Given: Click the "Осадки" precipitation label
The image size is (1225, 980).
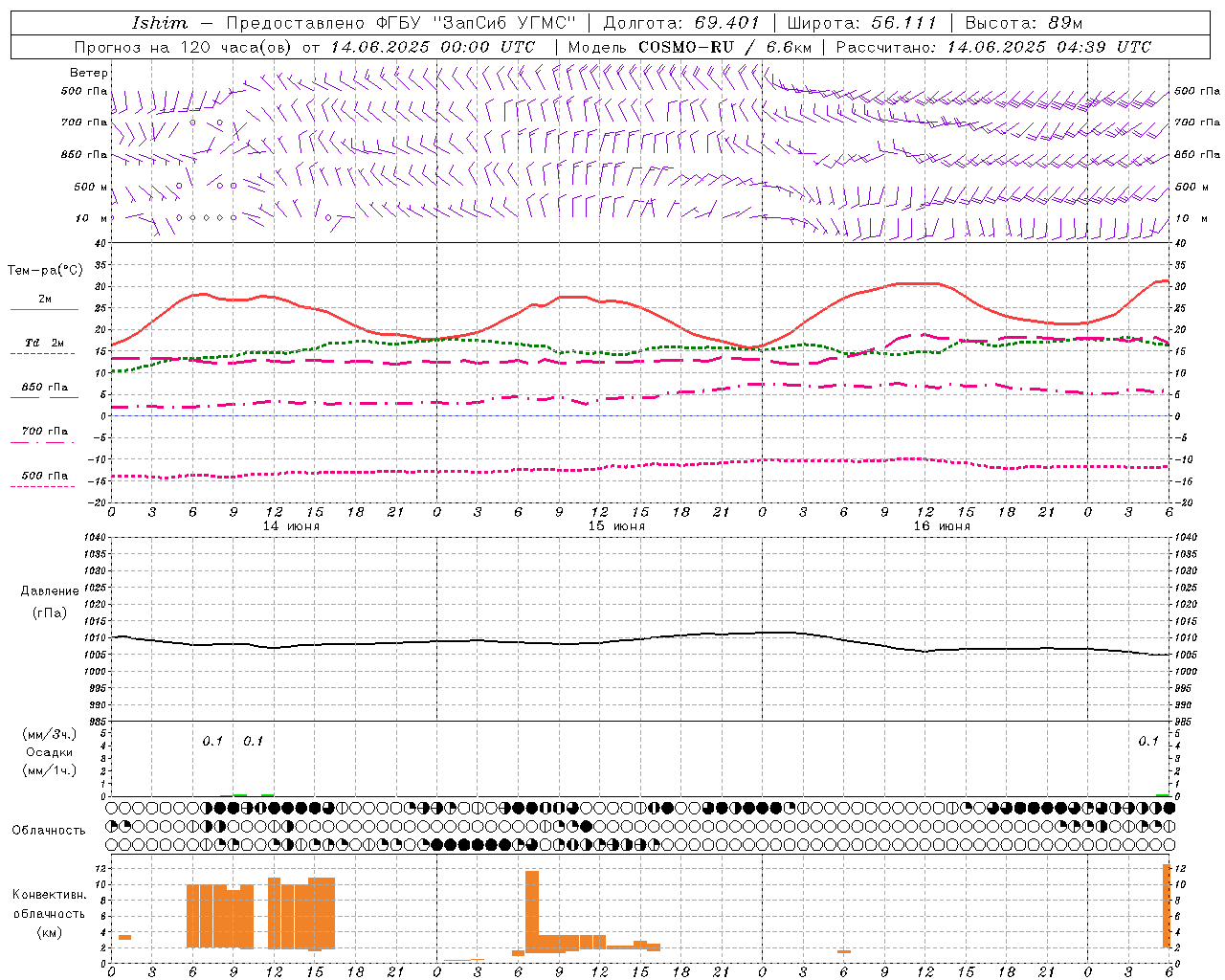Looking at the screenshot, I should [x=50, y=752].
